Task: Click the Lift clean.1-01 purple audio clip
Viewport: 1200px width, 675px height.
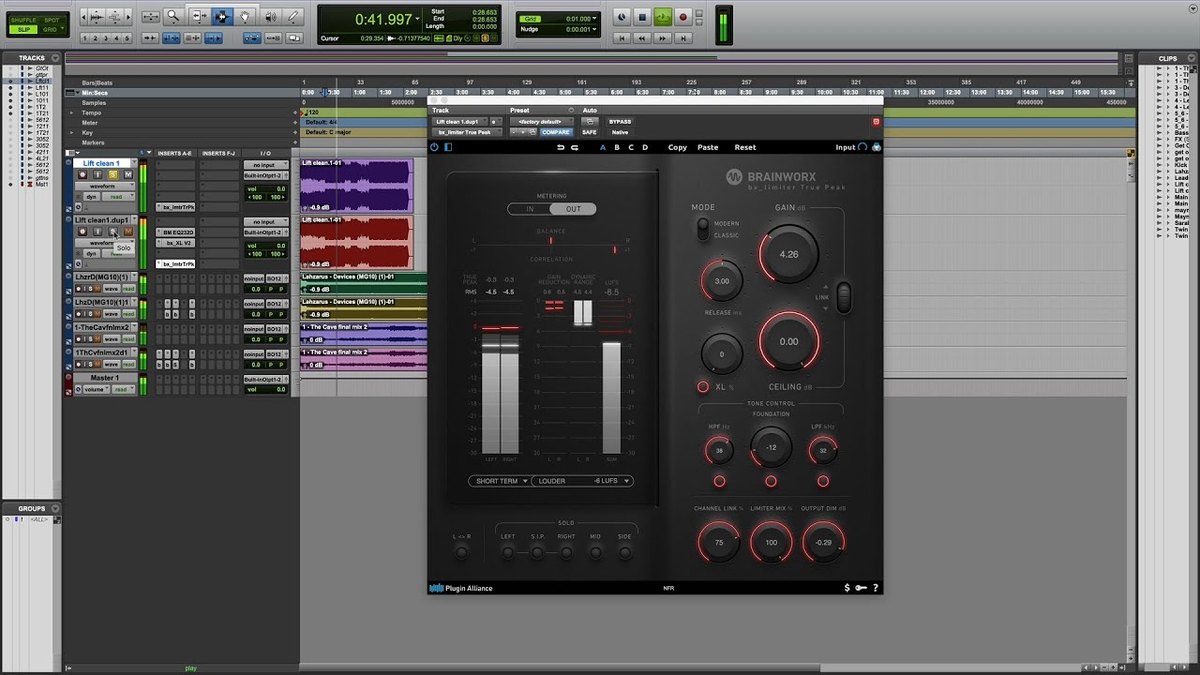Action: pos(356,185)
